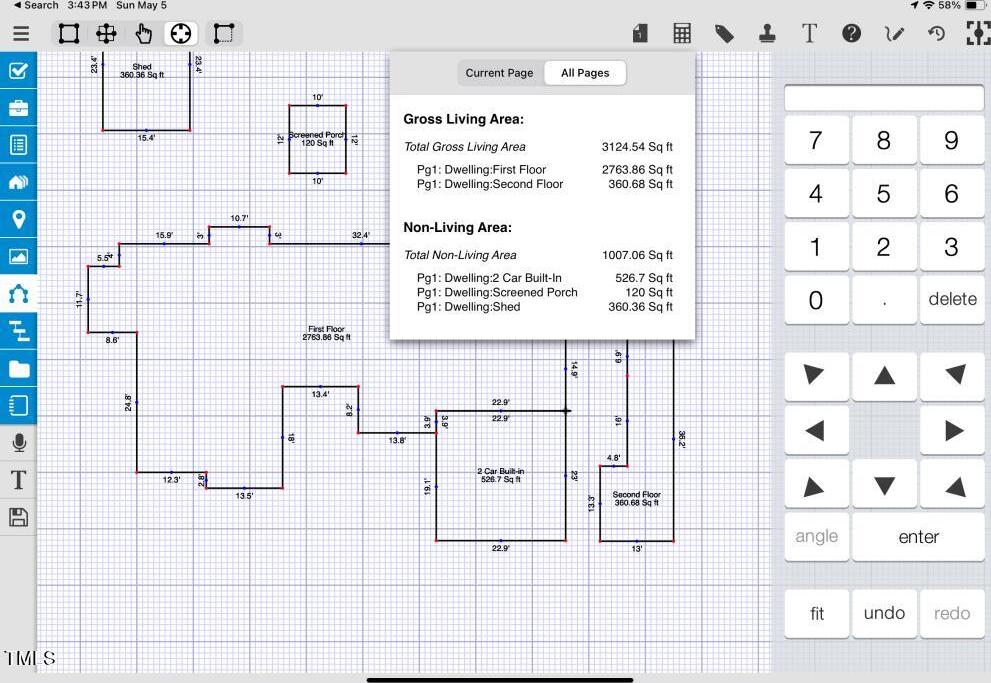The height and width of the screenshot is (683, 991).
Task: Tap the up arrow direction key
Action: click(884, 377)
